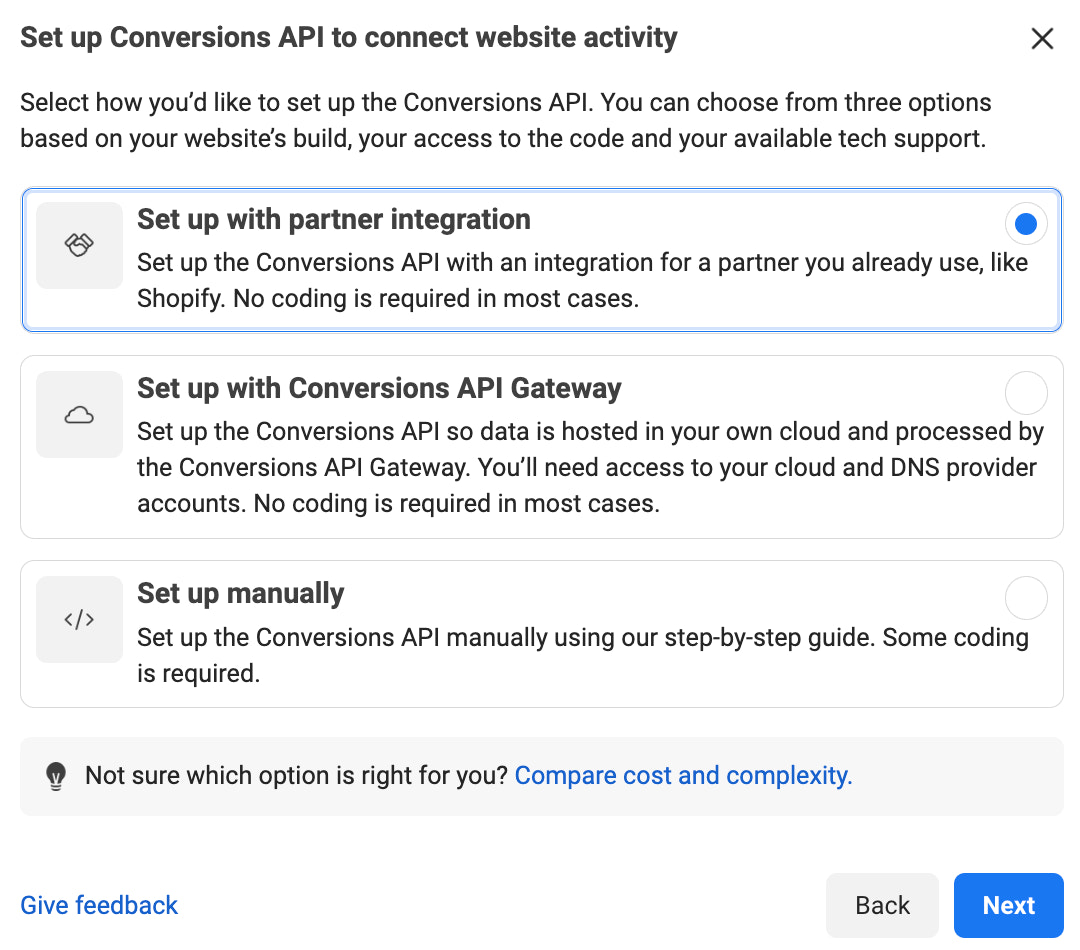Select the Set up manually radio button
The height and width of the screenshot is (950, 1080).
(x=1026, y=598)
